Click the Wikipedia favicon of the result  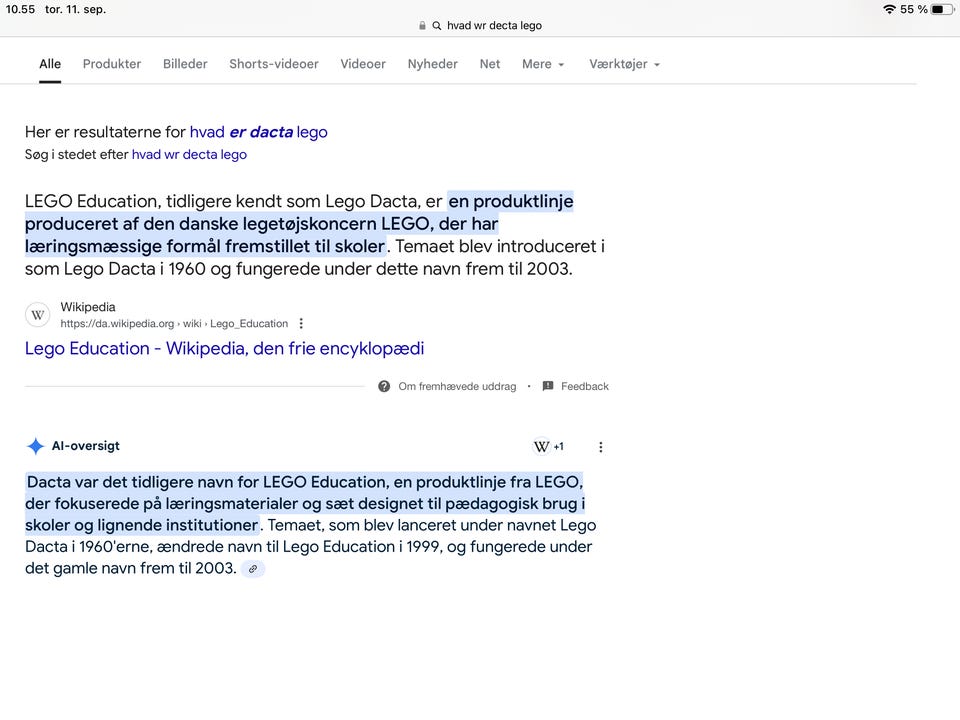[38, 315]
